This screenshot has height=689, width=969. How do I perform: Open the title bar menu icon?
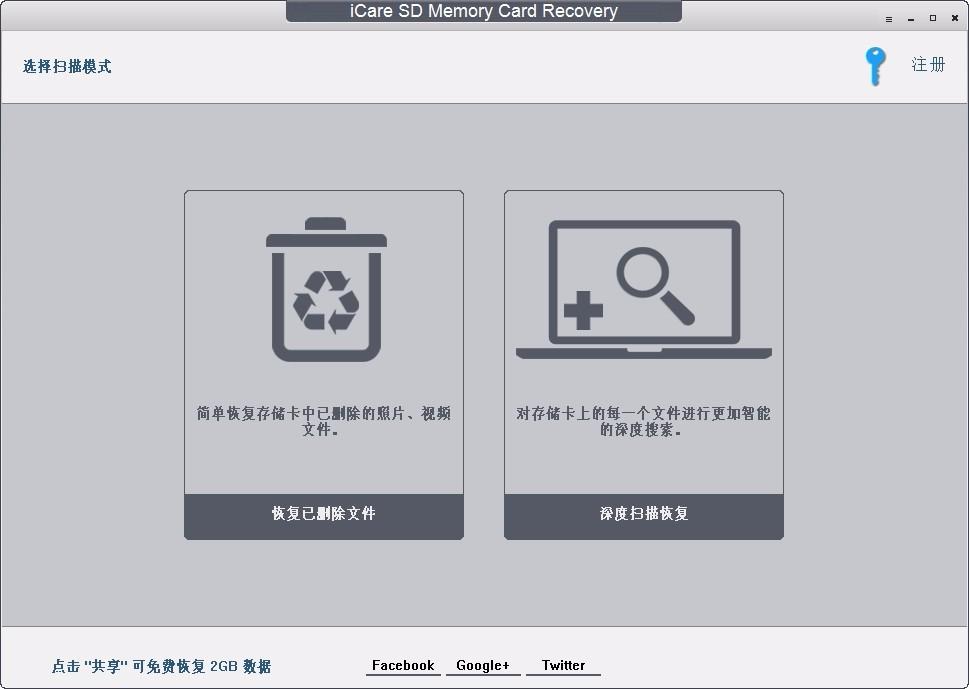pos(889,19)
